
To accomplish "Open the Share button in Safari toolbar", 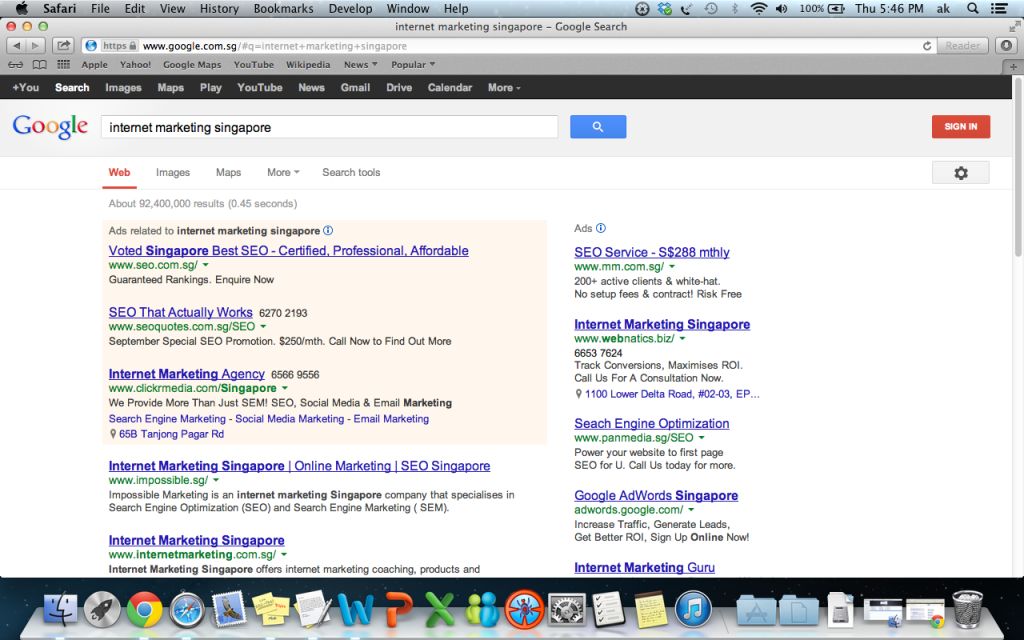I will point(63,46).
